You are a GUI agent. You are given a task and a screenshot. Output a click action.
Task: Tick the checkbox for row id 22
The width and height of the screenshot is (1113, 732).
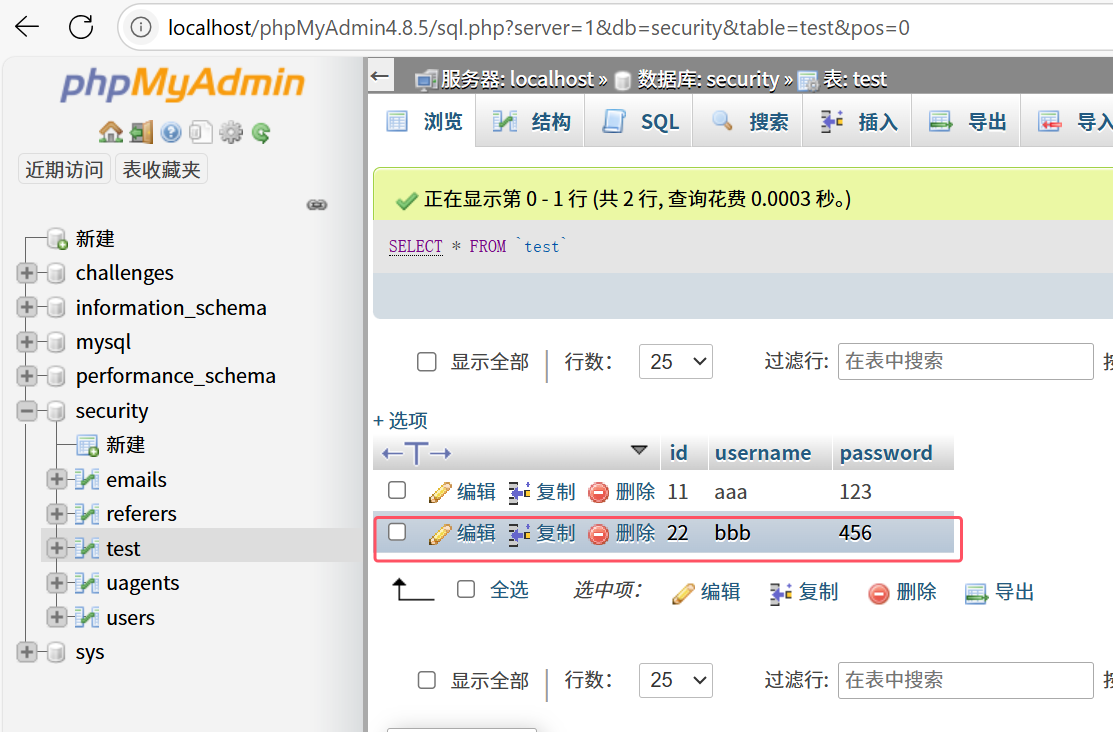point(397,532)
